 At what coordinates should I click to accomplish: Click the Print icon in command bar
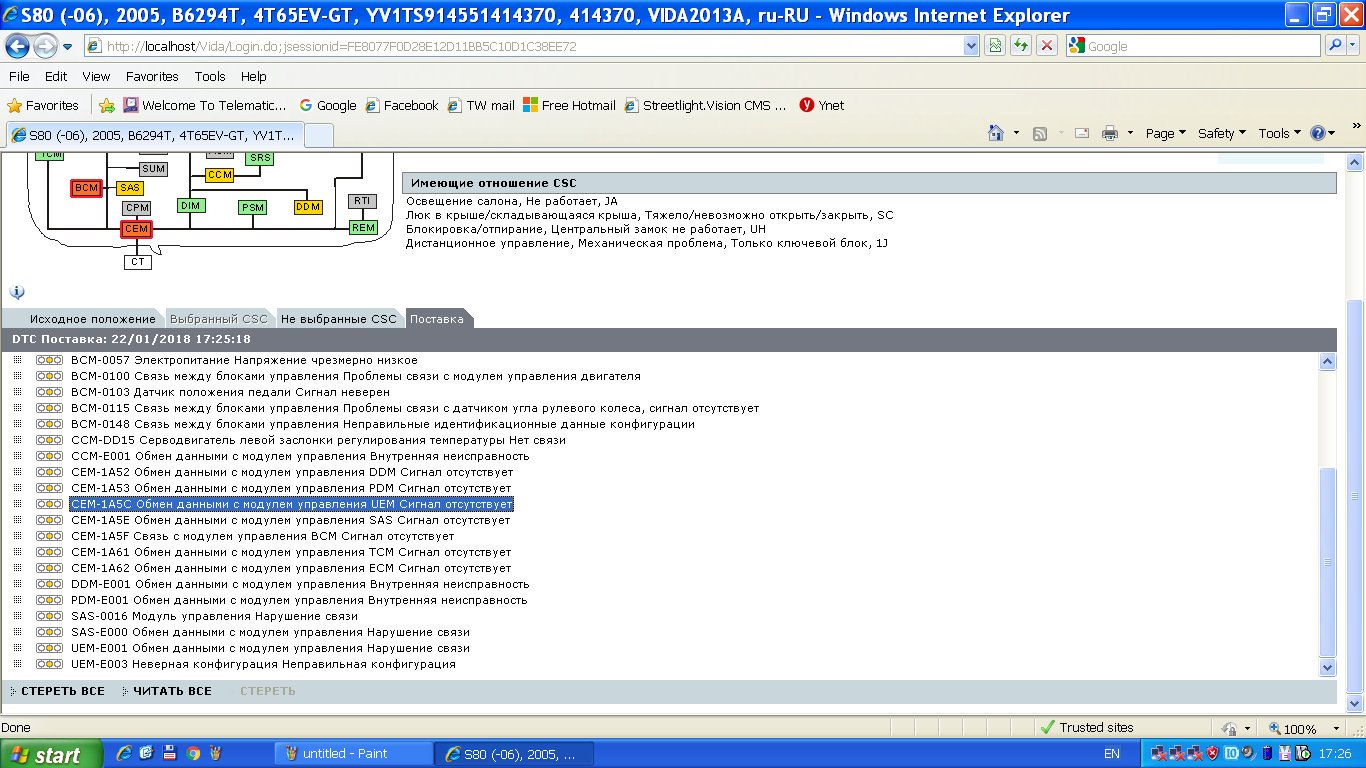1109,133
